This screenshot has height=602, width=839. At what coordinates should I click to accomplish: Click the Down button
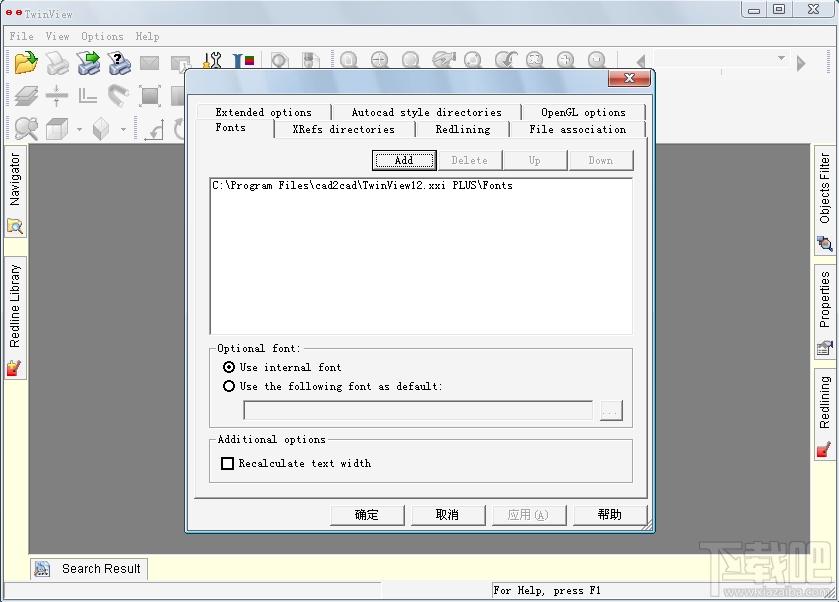pos(601,161)
